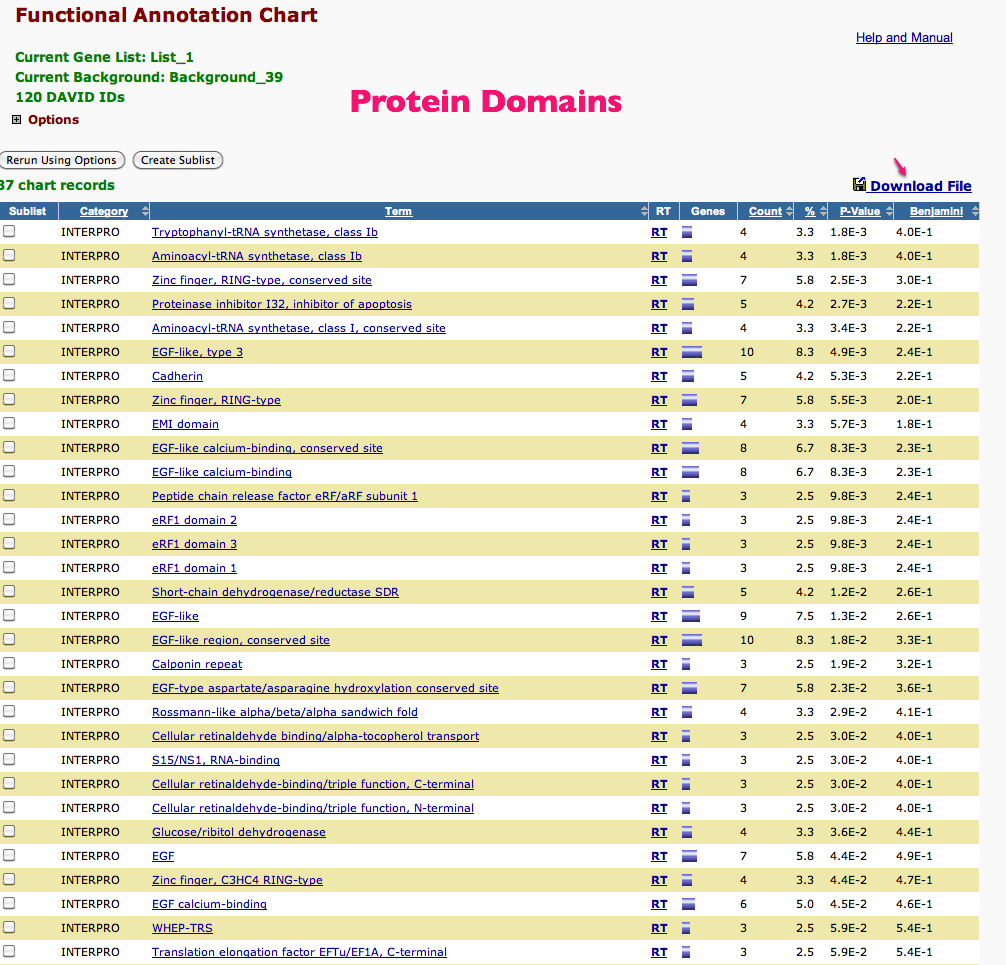Open the EGF-like calcium-binding term link

point(221,472)
